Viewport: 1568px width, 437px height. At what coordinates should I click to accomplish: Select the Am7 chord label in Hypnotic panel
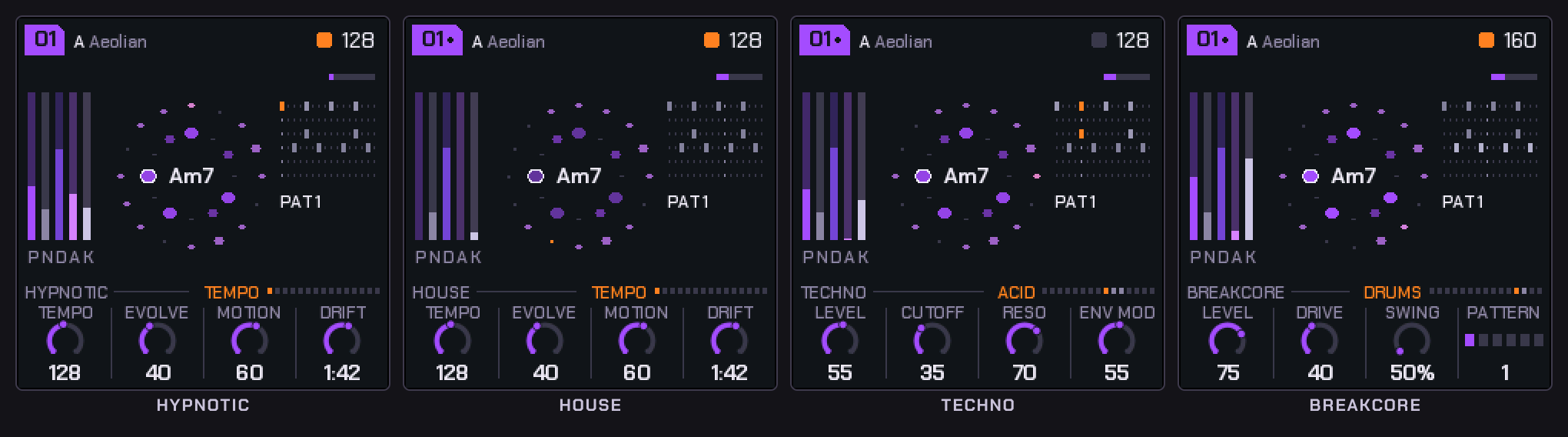point(191,176)
